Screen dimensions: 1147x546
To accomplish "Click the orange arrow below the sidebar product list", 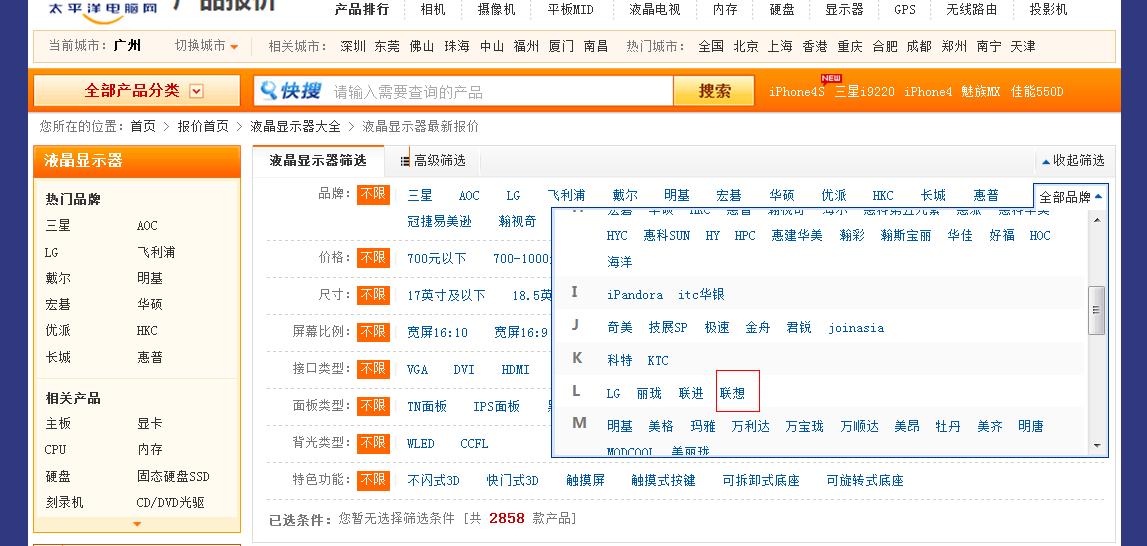I will (x=137, y=524).
